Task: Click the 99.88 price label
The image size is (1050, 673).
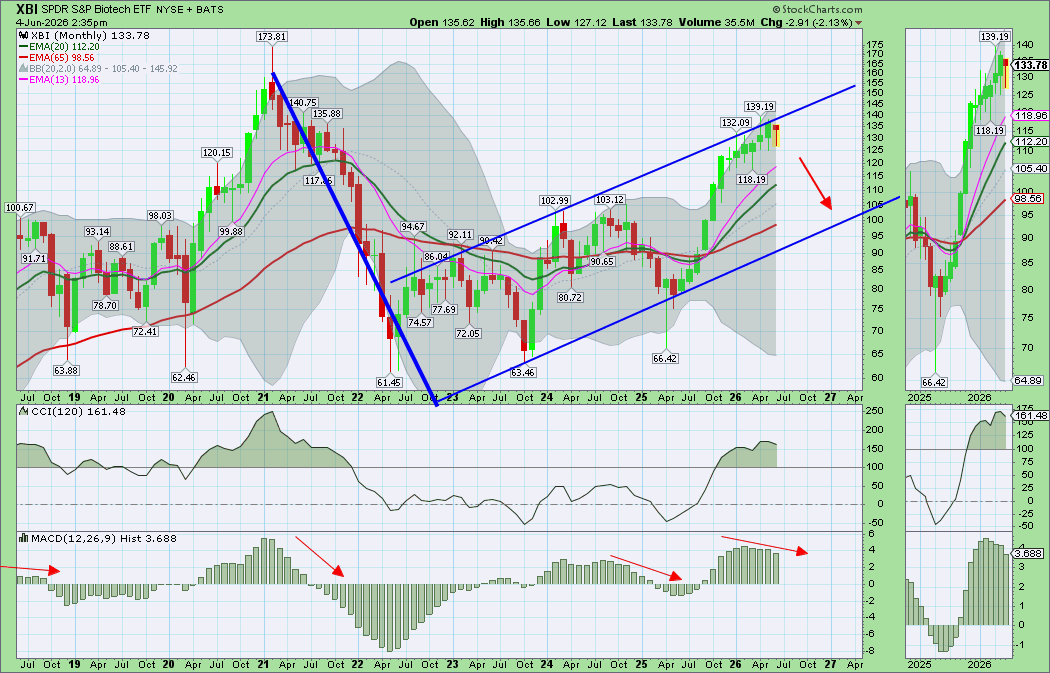Action: [x=230, y=231]
